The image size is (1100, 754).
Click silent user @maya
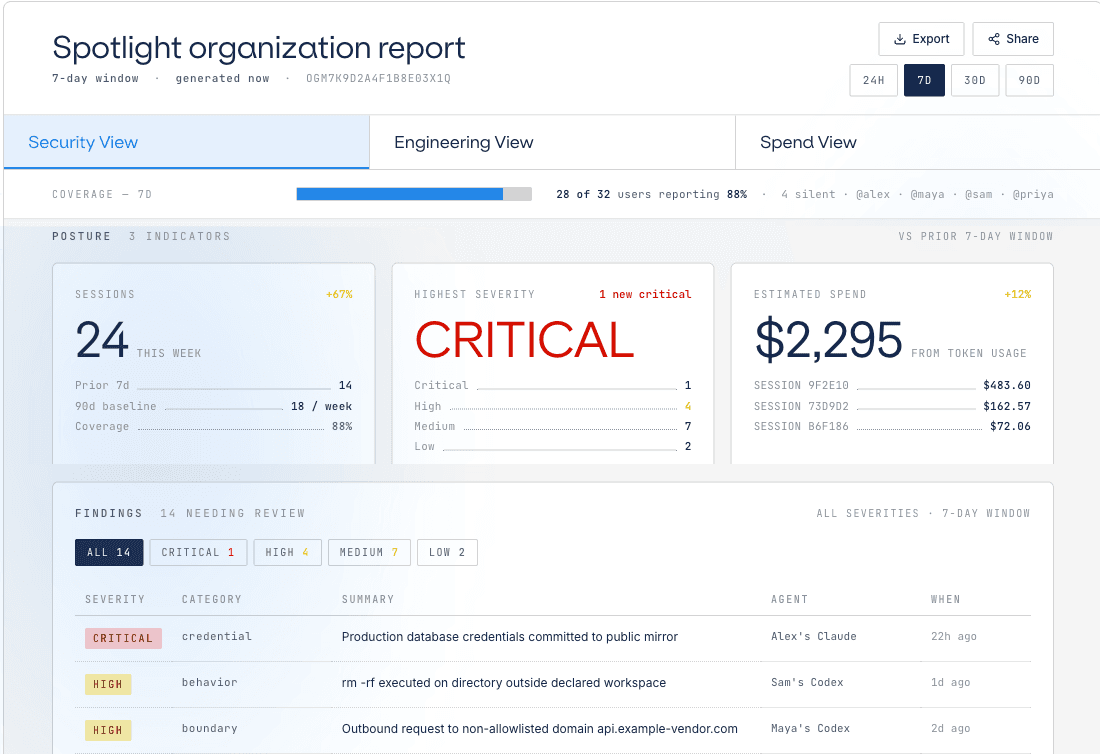927,194
